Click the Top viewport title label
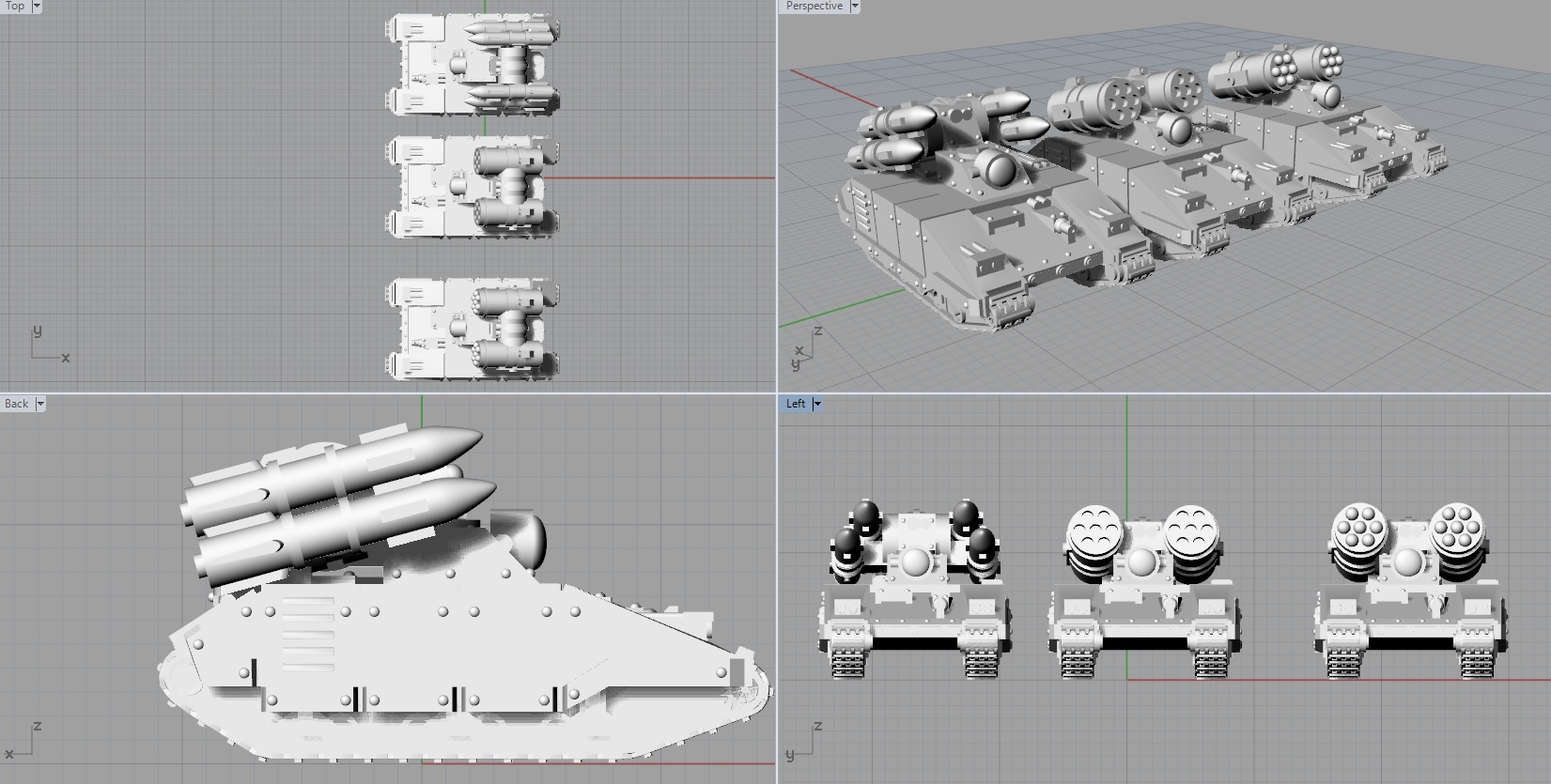Viewport: 1551px width, 784px height. coord(15,6)
